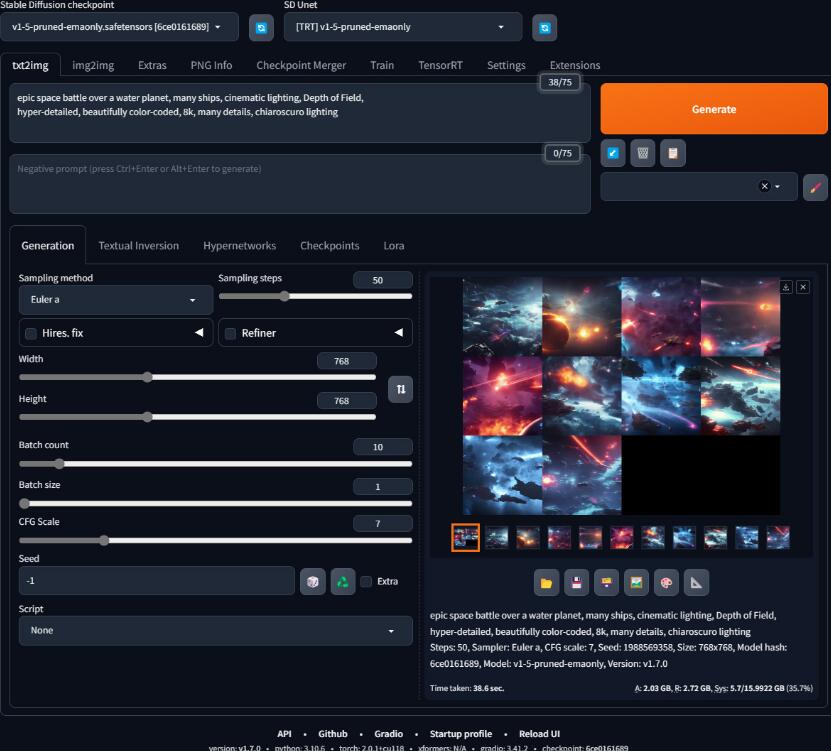Open images output folder icon
Screen dimensions: 831x751
546,582
